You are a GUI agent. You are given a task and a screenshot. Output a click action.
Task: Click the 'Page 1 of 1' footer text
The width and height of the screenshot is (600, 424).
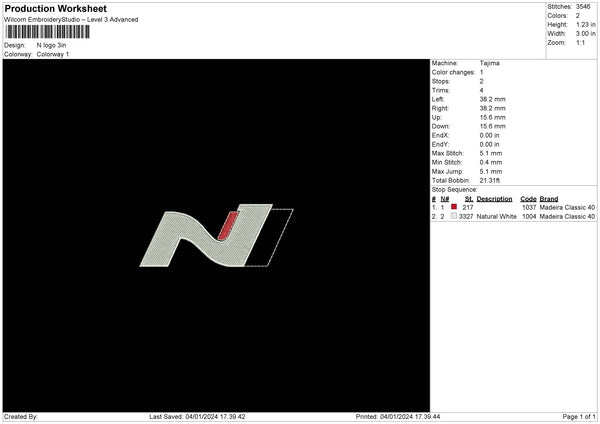coord(579,417)
